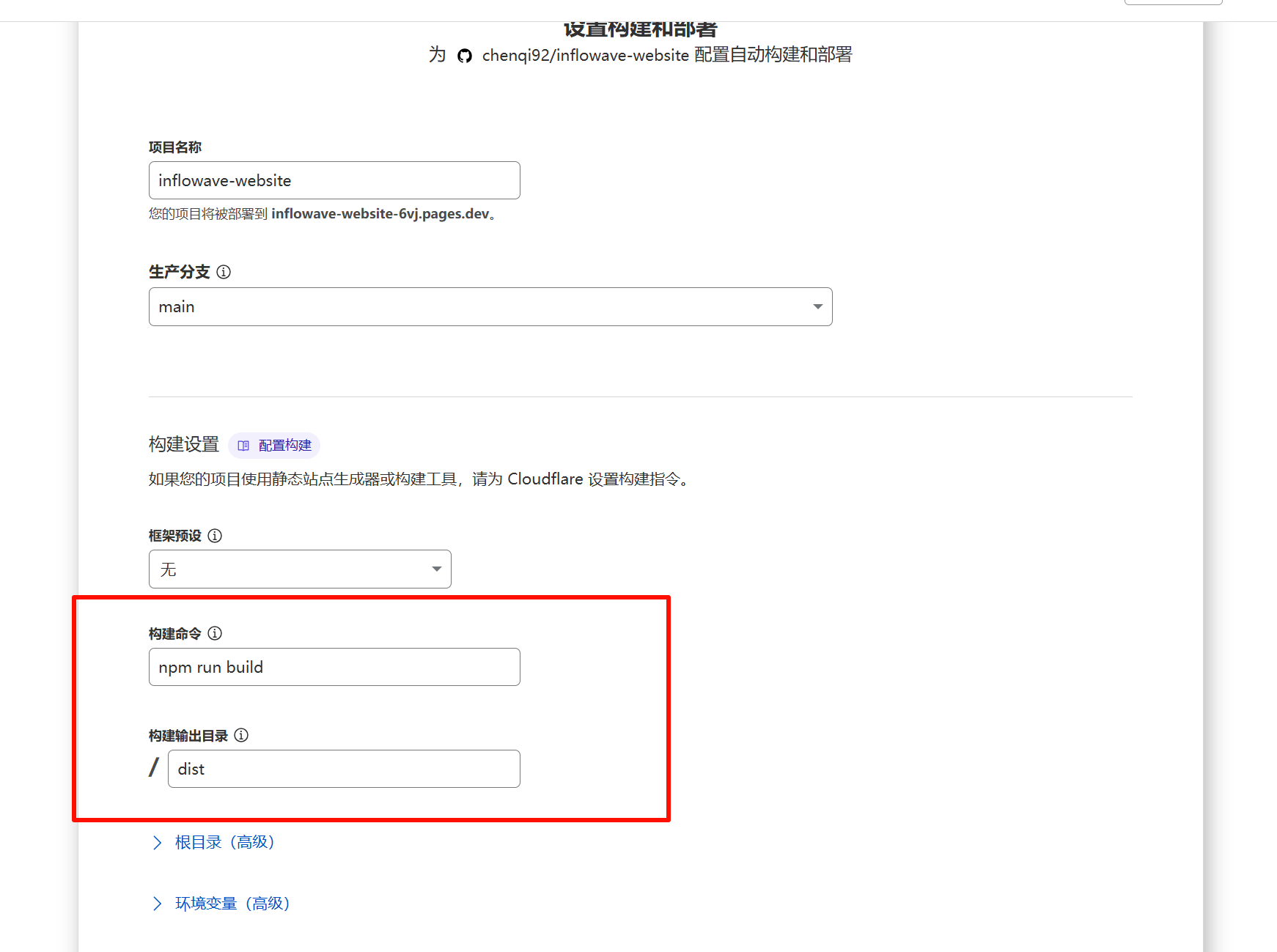Image resolution: width=1277 pixels, height=952 pixels.
Task: Click the chevron arrow before 环境变量（高级）
Action: tap(157, 904)
